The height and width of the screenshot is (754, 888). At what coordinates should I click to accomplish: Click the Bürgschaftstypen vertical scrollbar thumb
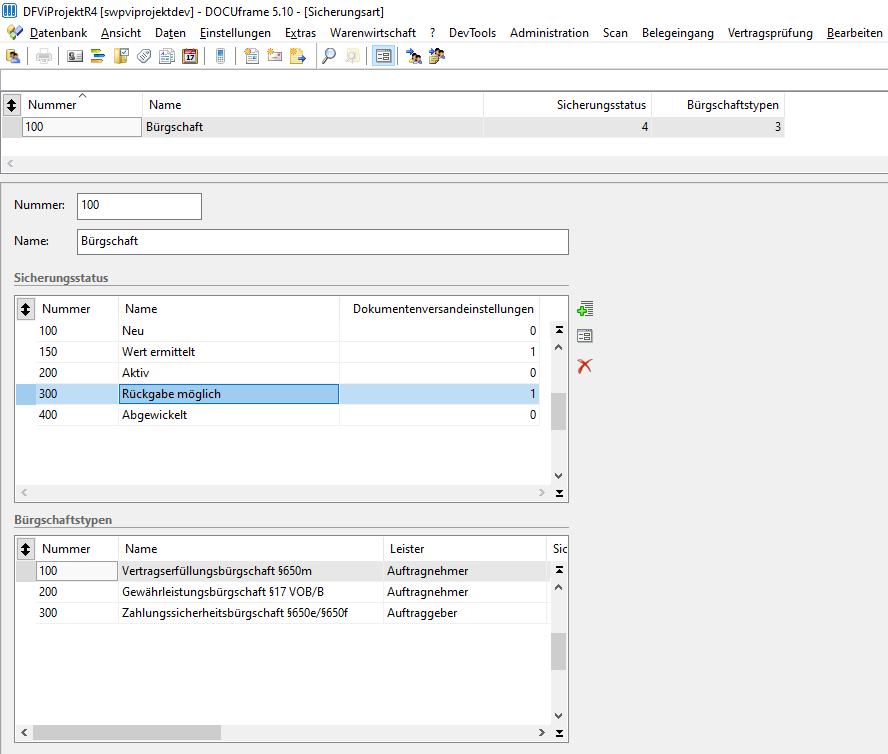tap(558, 651)
